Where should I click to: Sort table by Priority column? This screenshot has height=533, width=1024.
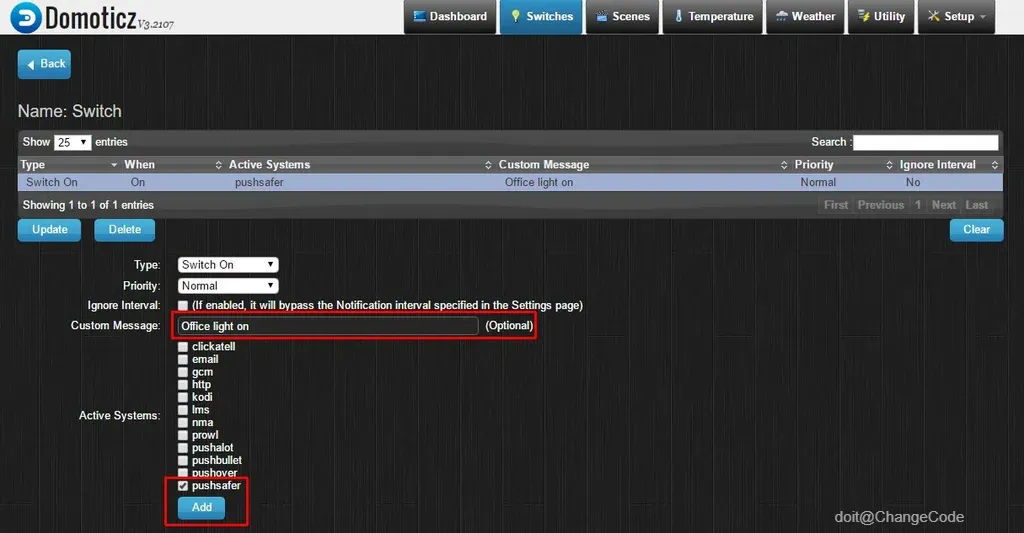pos(843,165)
